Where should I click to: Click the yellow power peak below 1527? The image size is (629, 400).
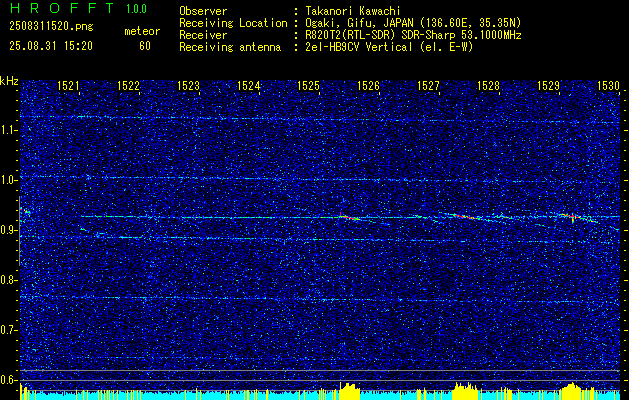coord(465,391)
